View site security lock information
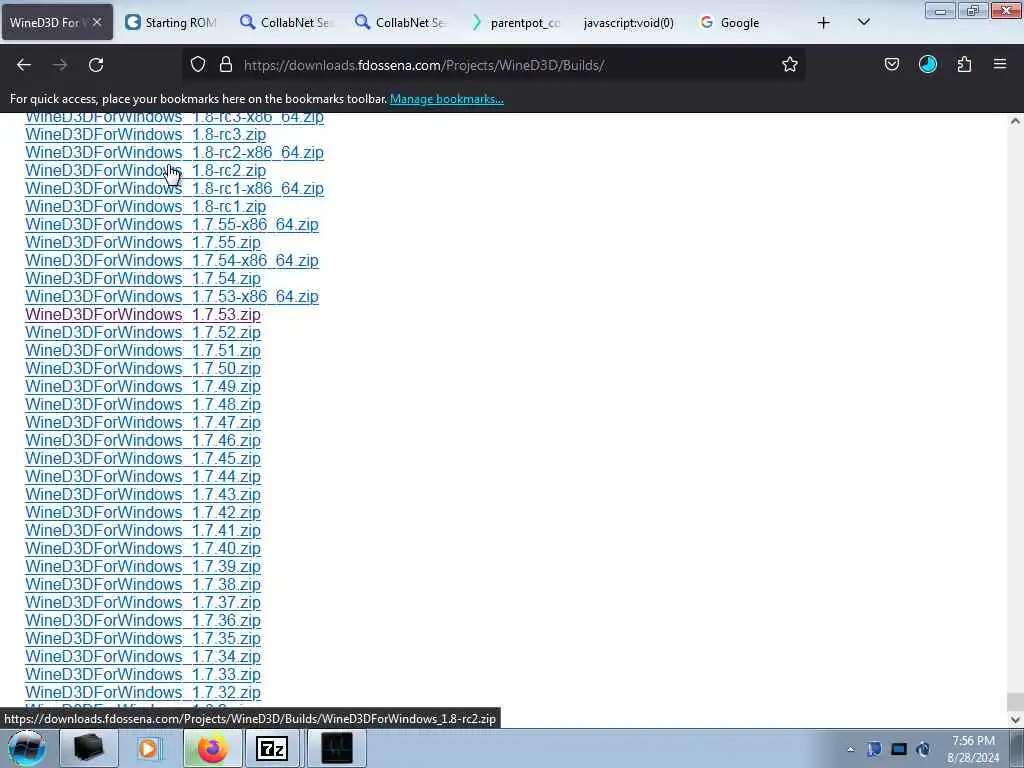 226,64
